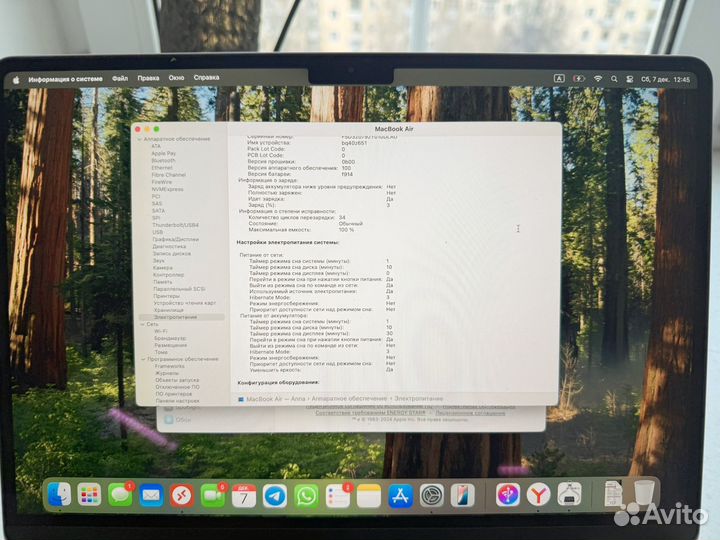Open Spotlight search in the menu bar
Image resolution: width=720 pixels, height=540 pixels.
point(614,79)
